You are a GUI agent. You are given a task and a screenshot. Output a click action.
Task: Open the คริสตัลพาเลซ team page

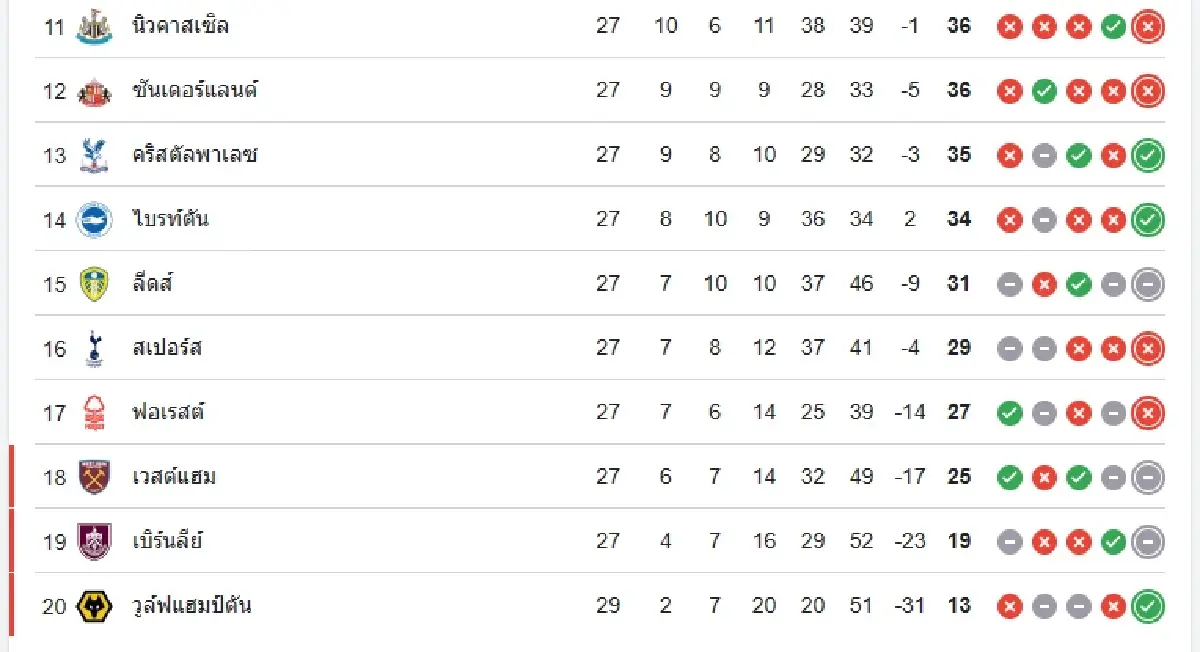[x=195, y=154]
